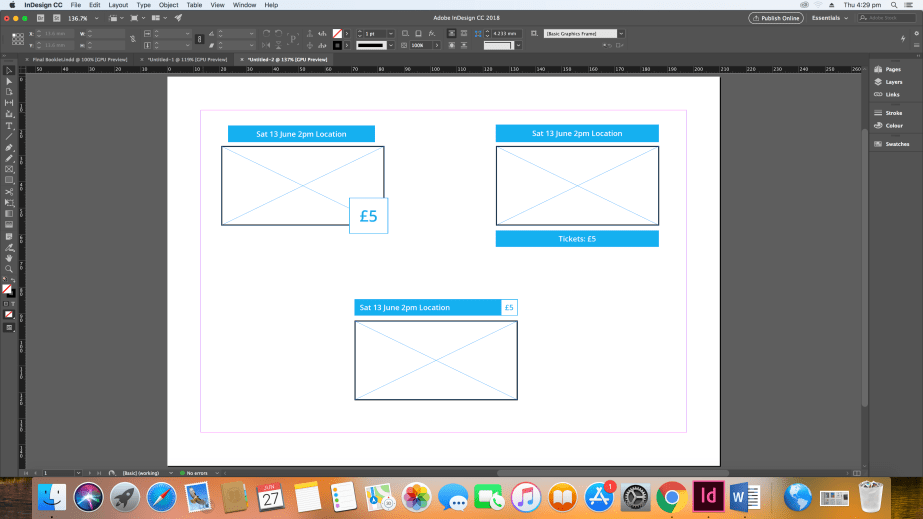The height and width of the screenshot is (519, 923).
Task: Select the Selection tool arrow
Action: click(x=9, y=71)
